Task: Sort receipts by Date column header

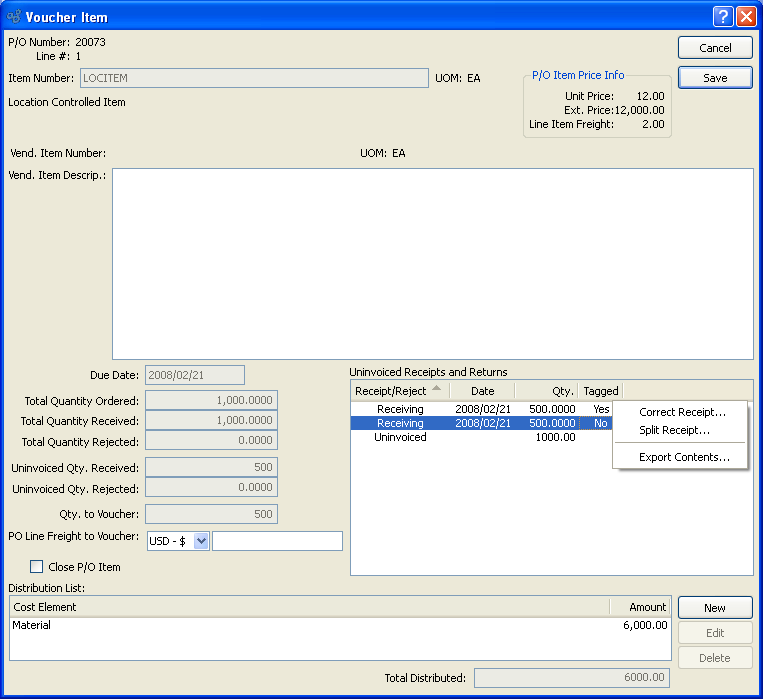Action: [x=482, y=391]
